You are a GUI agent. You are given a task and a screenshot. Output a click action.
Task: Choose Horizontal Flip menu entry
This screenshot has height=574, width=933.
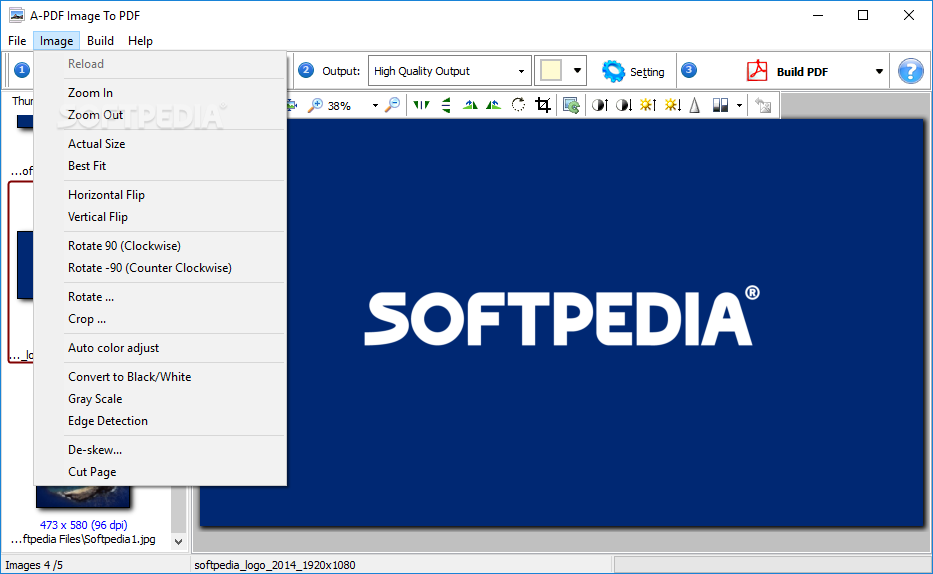point(161,195)
